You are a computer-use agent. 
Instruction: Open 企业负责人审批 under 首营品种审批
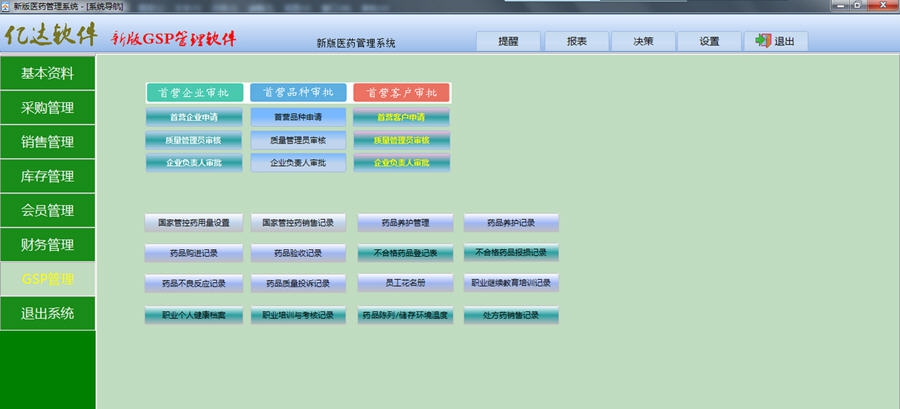pos(298,163)
